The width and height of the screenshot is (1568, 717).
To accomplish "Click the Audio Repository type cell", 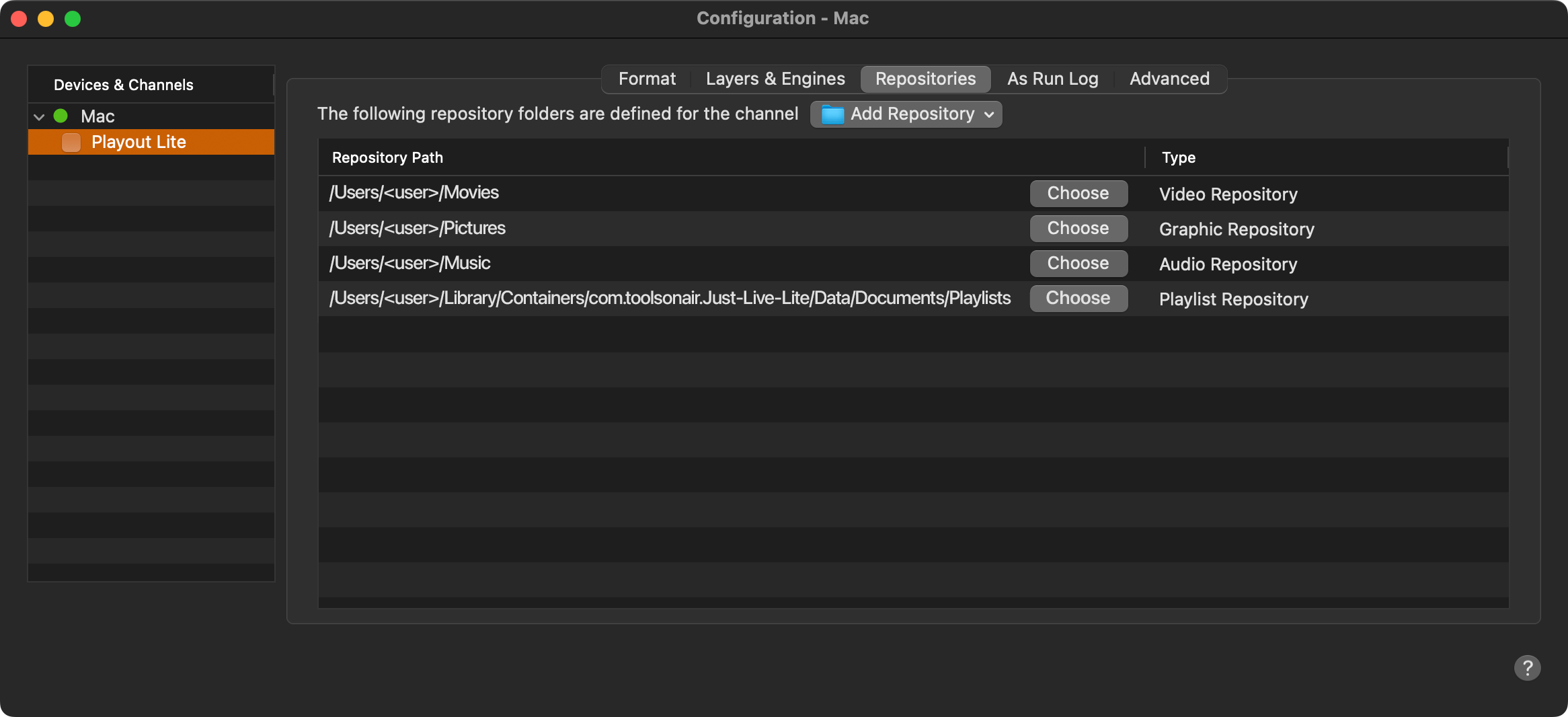I will (1228, 264).
